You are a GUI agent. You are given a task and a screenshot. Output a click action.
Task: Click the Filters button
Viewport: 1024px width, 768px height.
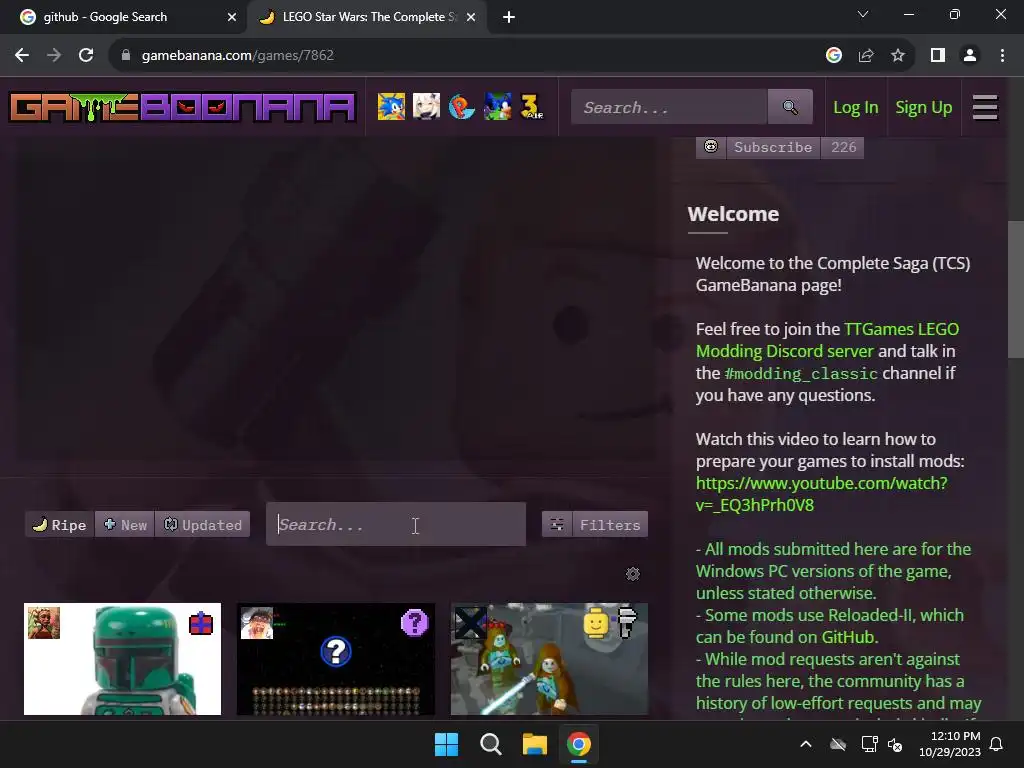610,524
